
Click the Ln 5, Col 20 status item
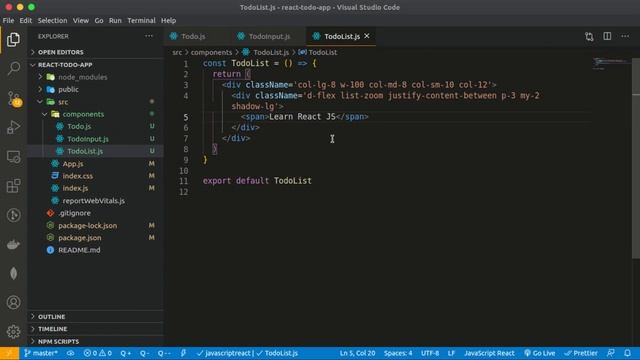pos(357,353)
